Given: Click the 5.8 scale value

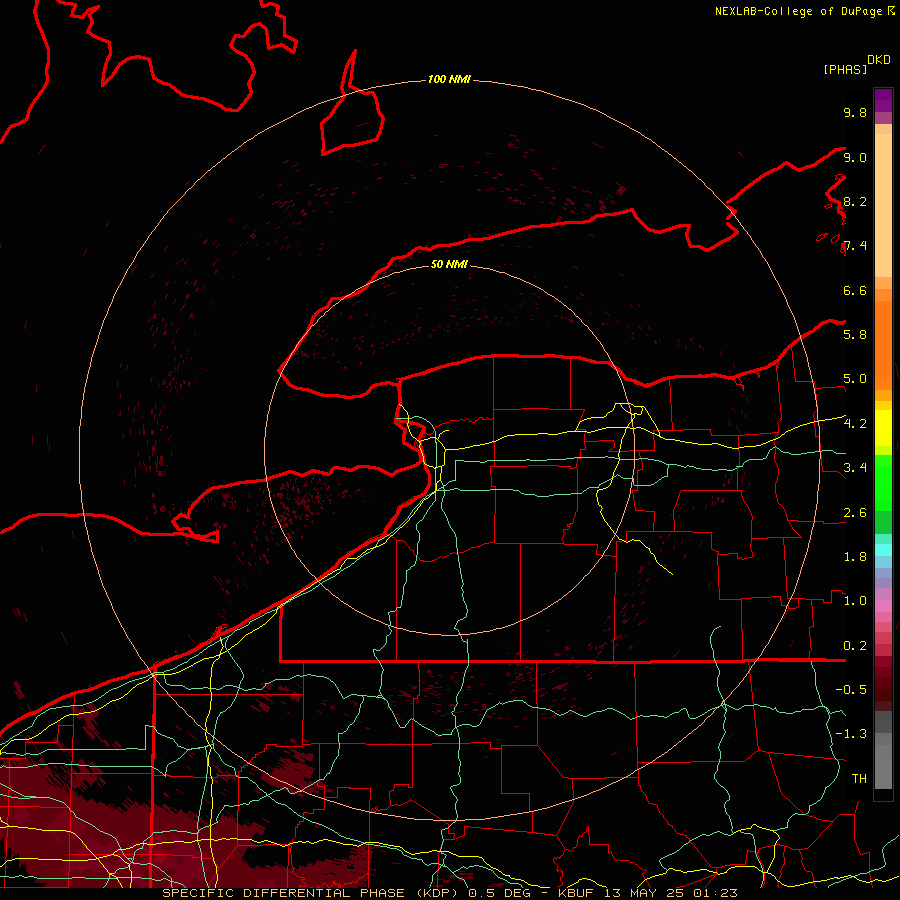Looking at the screenshot, I should coord(855,335).
